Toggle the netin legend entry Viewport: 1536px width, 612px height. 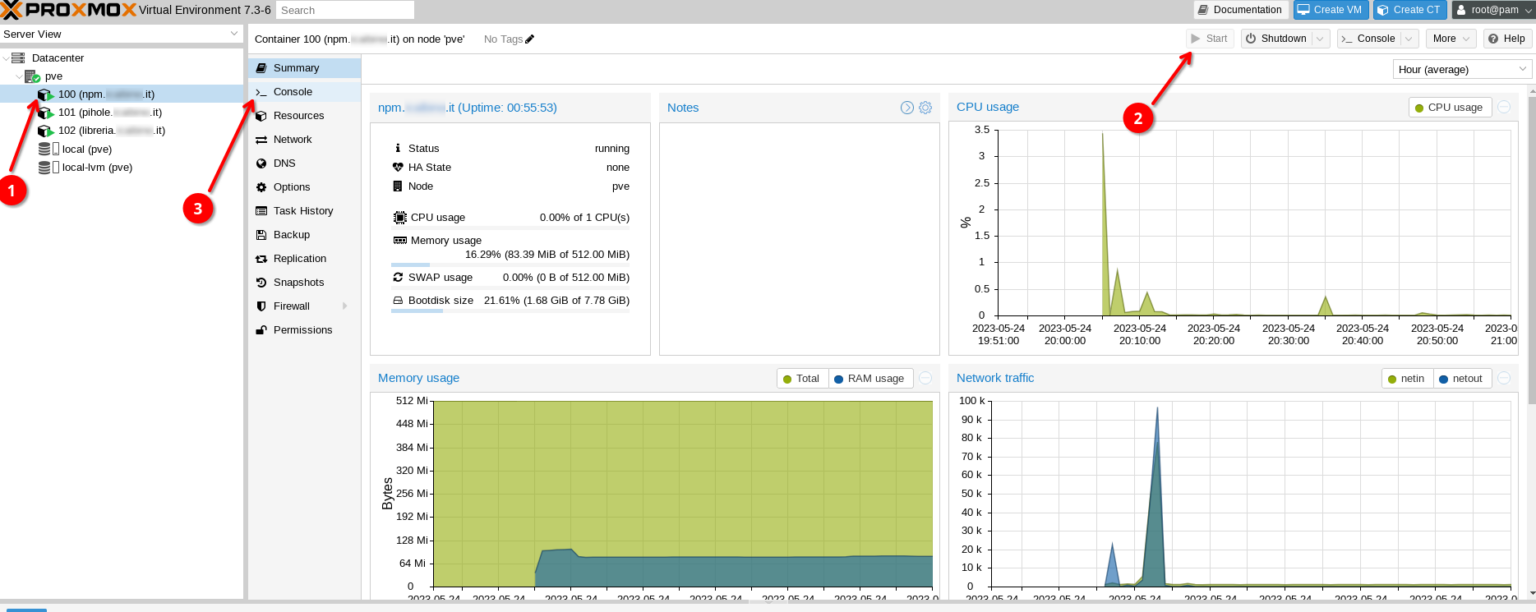[1408, 378]
